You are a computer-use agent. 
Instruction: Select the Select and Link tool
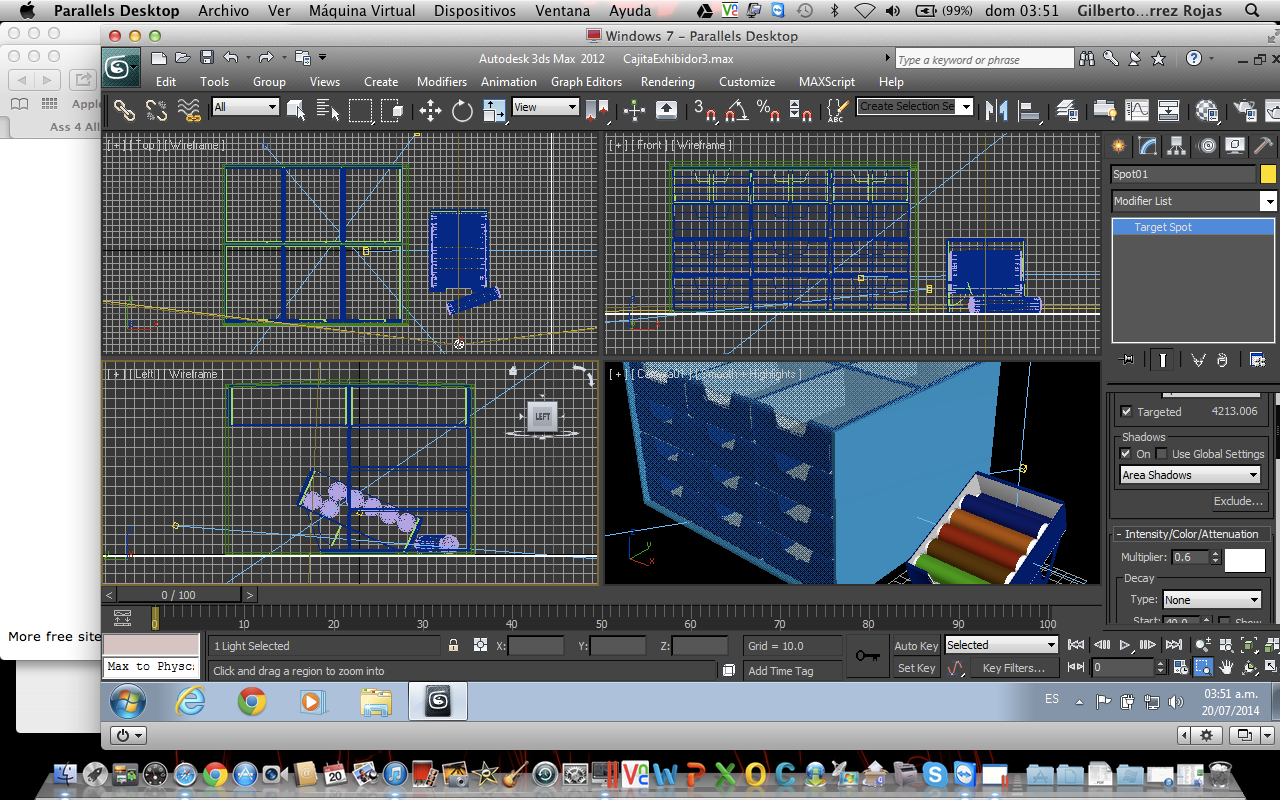(x=124, y=110)
